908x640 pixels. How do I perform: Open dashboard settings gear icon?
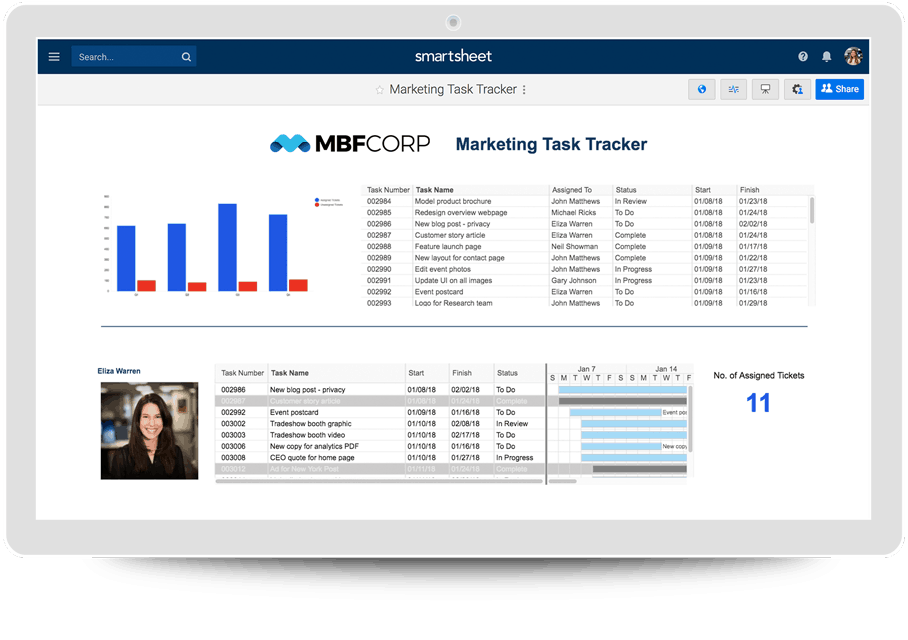click(797, 89)
